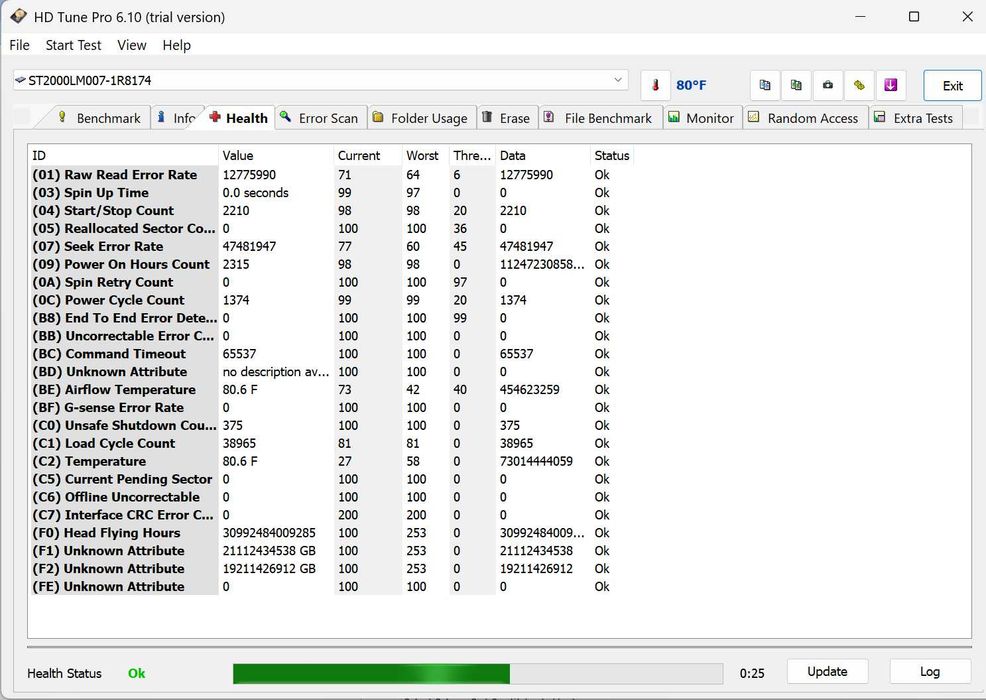The image size is (986, 700).
Task: Select the (07) Seek Error Rate row
Action: coord(331,247)
